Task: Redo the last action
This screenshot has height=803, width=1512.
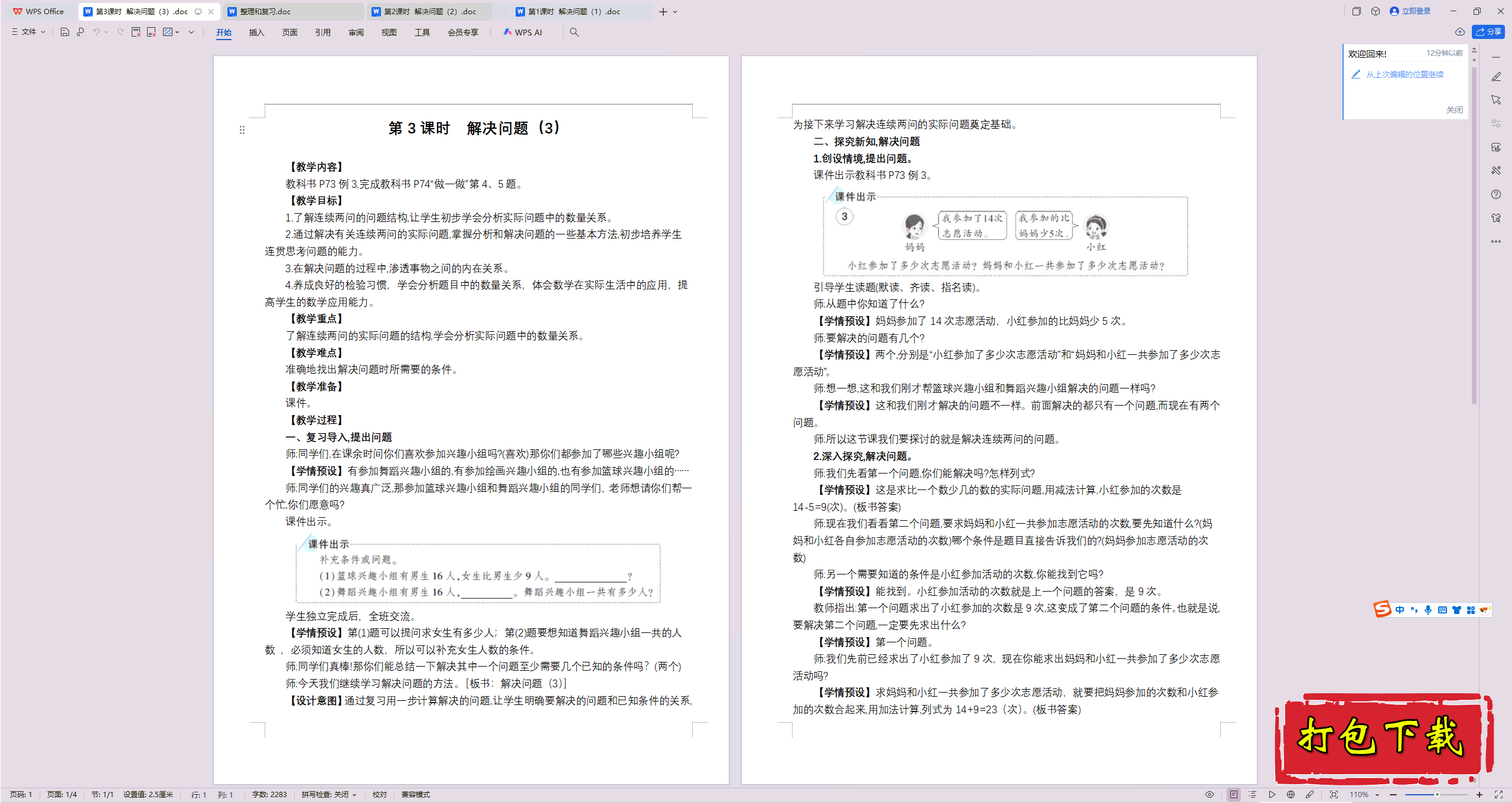Action: [x=120, y=32]
